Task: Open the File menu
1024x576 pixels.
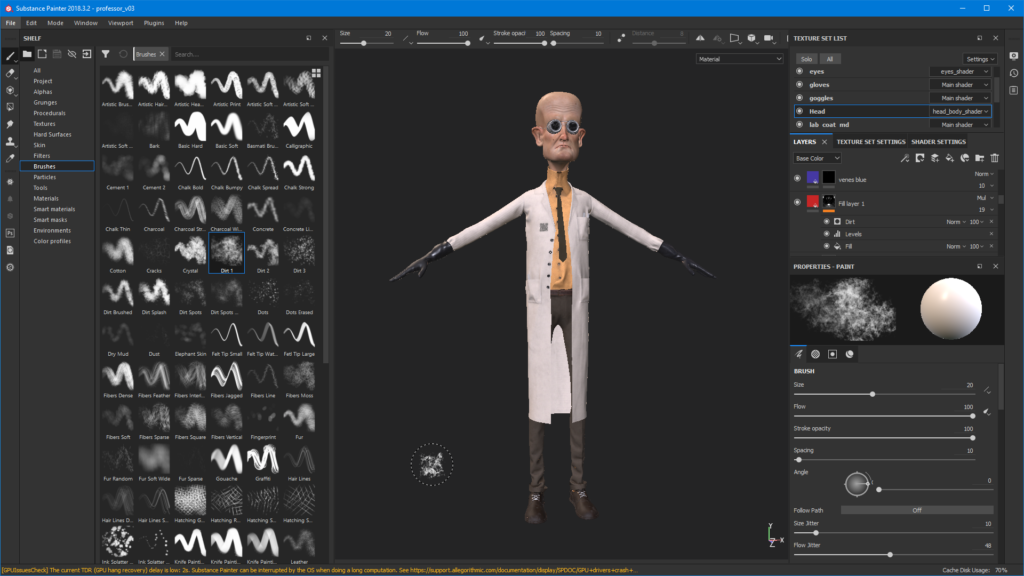Action: pos(10,23)
